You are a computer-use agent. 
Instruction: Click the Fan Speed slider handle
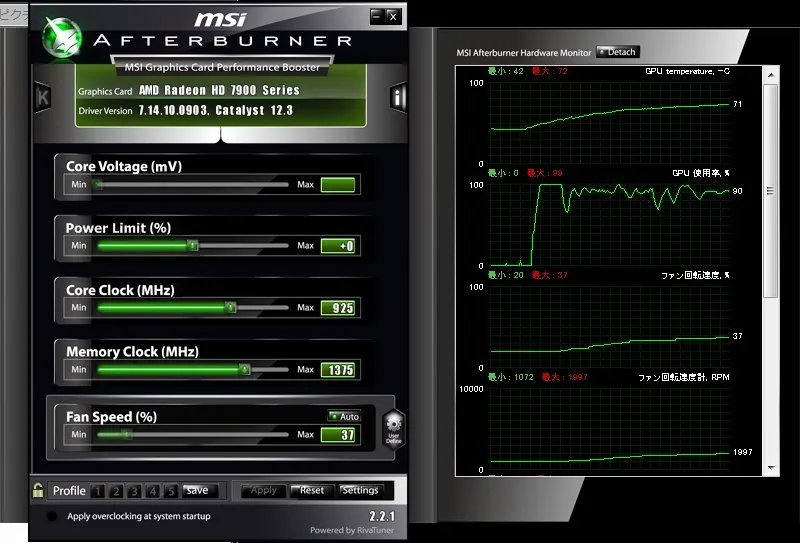pos(127,434)
